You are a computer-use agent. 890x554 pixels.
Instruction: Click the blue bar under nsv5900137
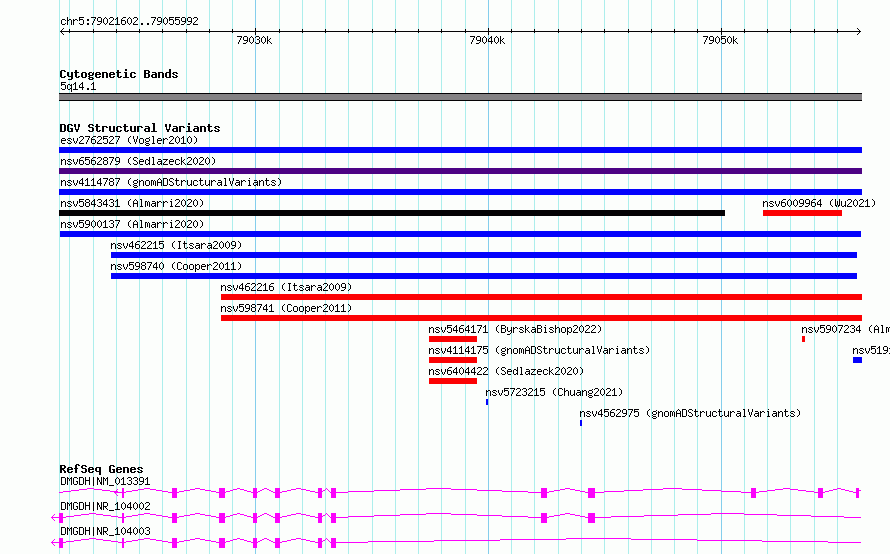[x=460, y=234]
